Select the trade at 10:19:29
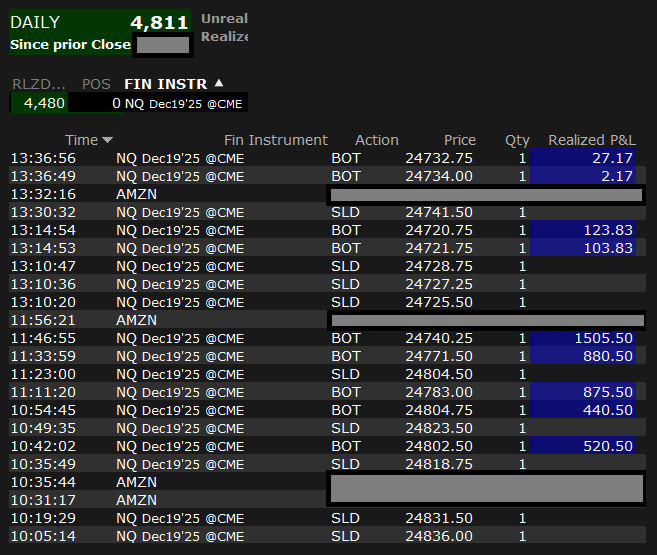This screenshot has height=555, width=657. click(327, 519)
